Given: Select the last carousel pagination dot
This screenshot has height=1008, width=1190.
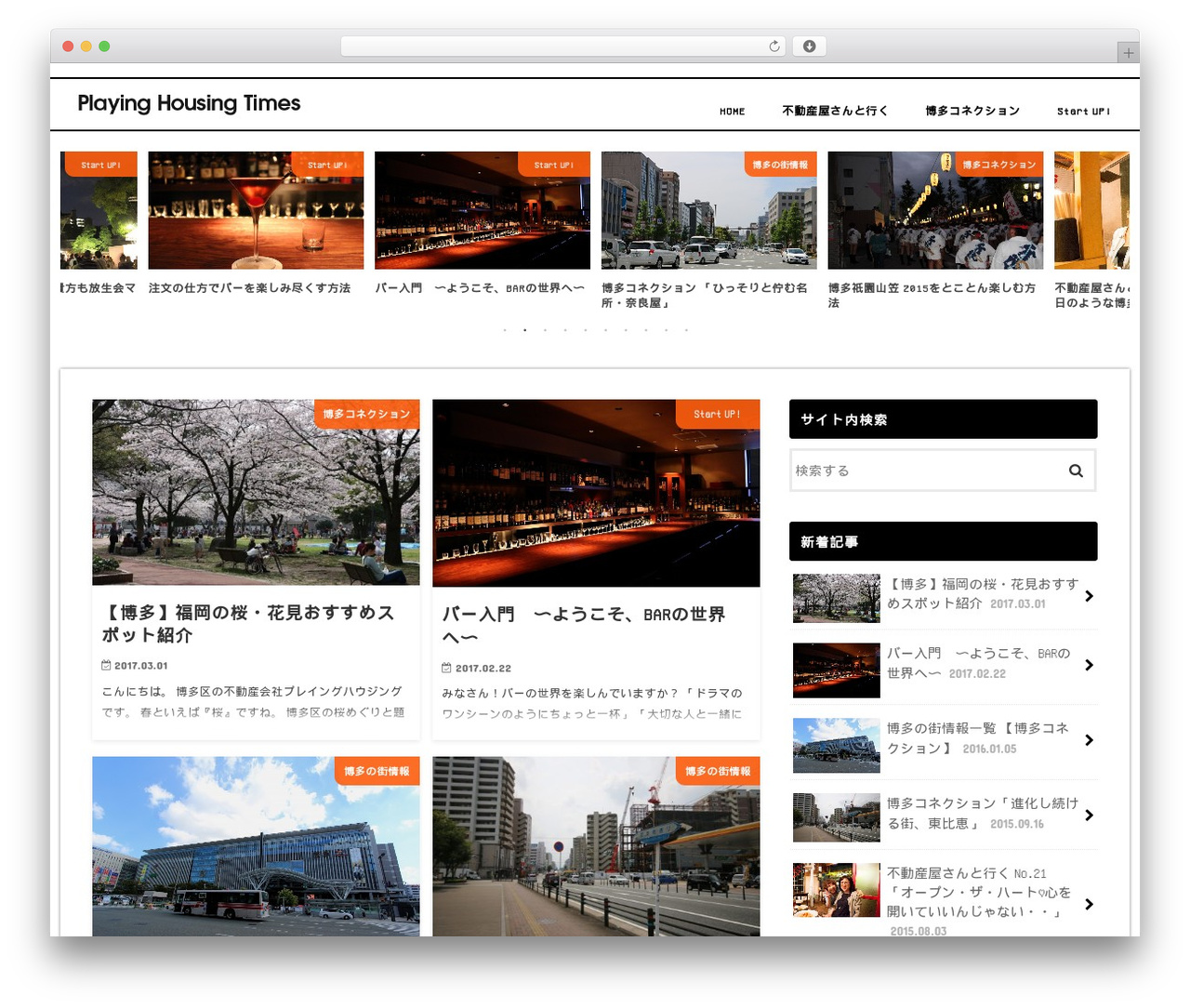Looking at the screenshot, I should click(686, 330).
